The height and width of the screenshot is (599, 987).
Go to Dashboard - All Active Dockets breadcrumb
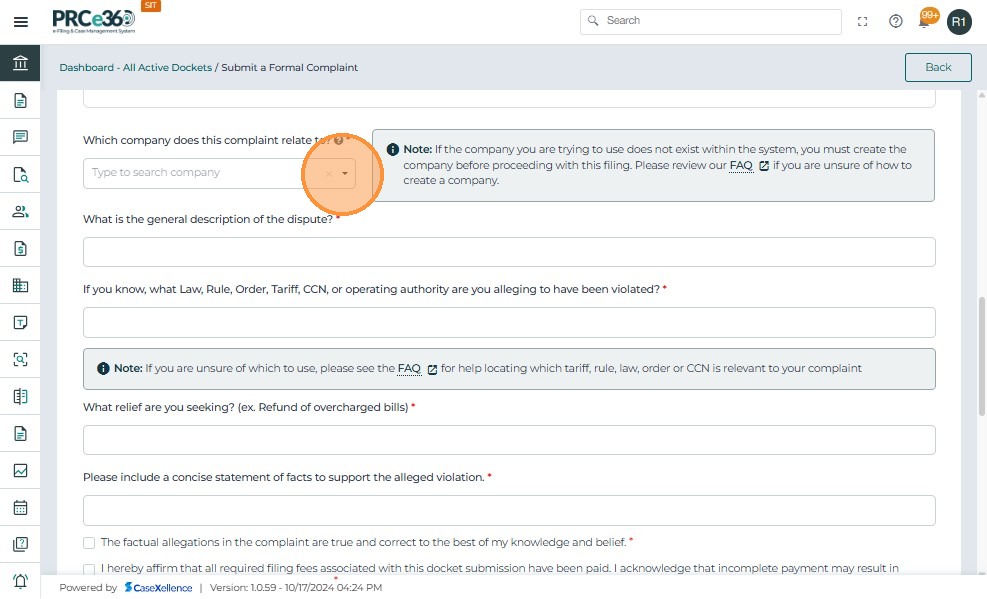[135, 67]
